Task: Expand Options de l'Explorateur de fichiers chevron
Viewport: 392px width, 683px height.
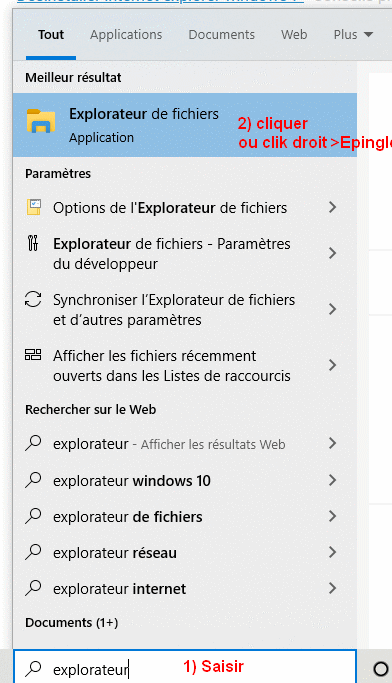Action: pos(333,207)
